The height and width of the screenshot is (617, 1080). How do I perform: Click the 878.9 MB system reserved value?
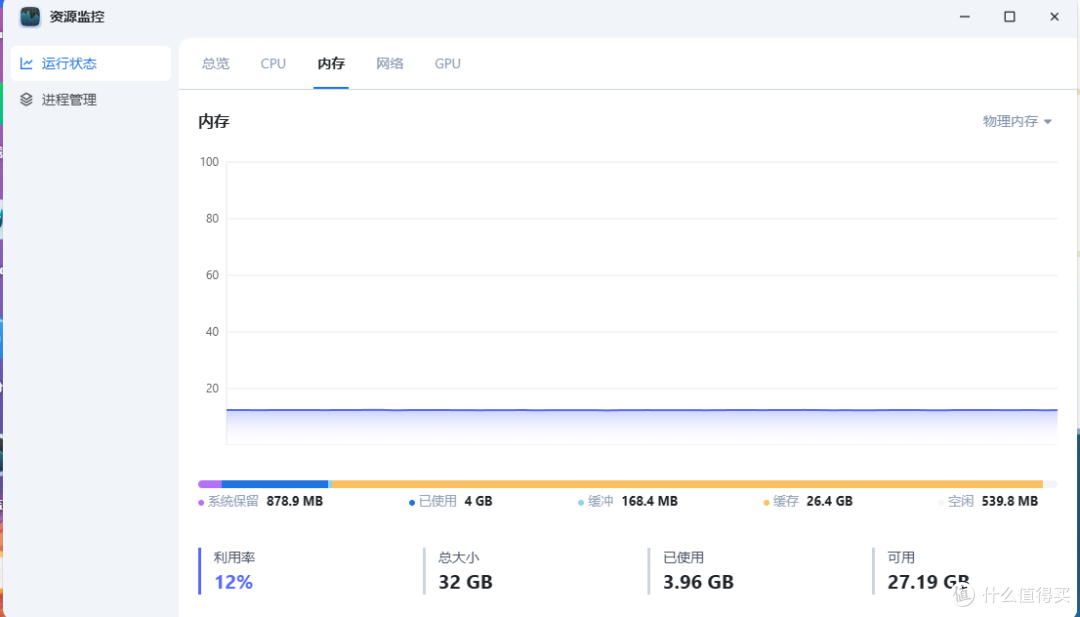point(295,501)
